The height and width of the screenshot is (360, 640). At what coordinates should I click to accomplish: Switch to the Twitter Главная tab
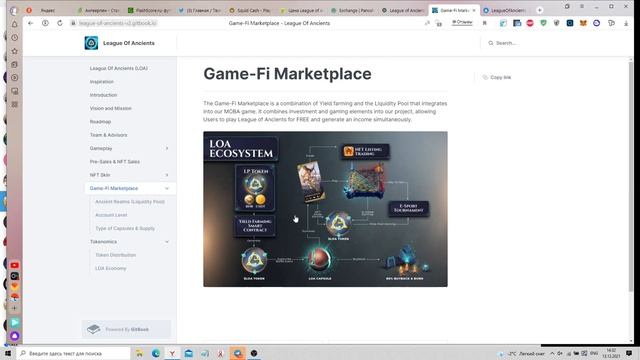pos(200,10)
